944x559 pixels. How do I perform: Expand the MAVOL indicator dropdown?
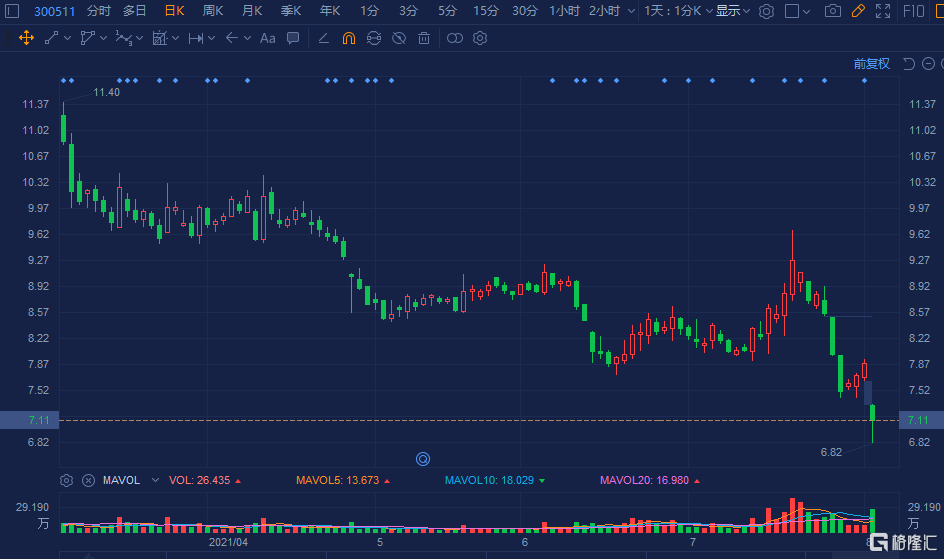click(154, 480)
